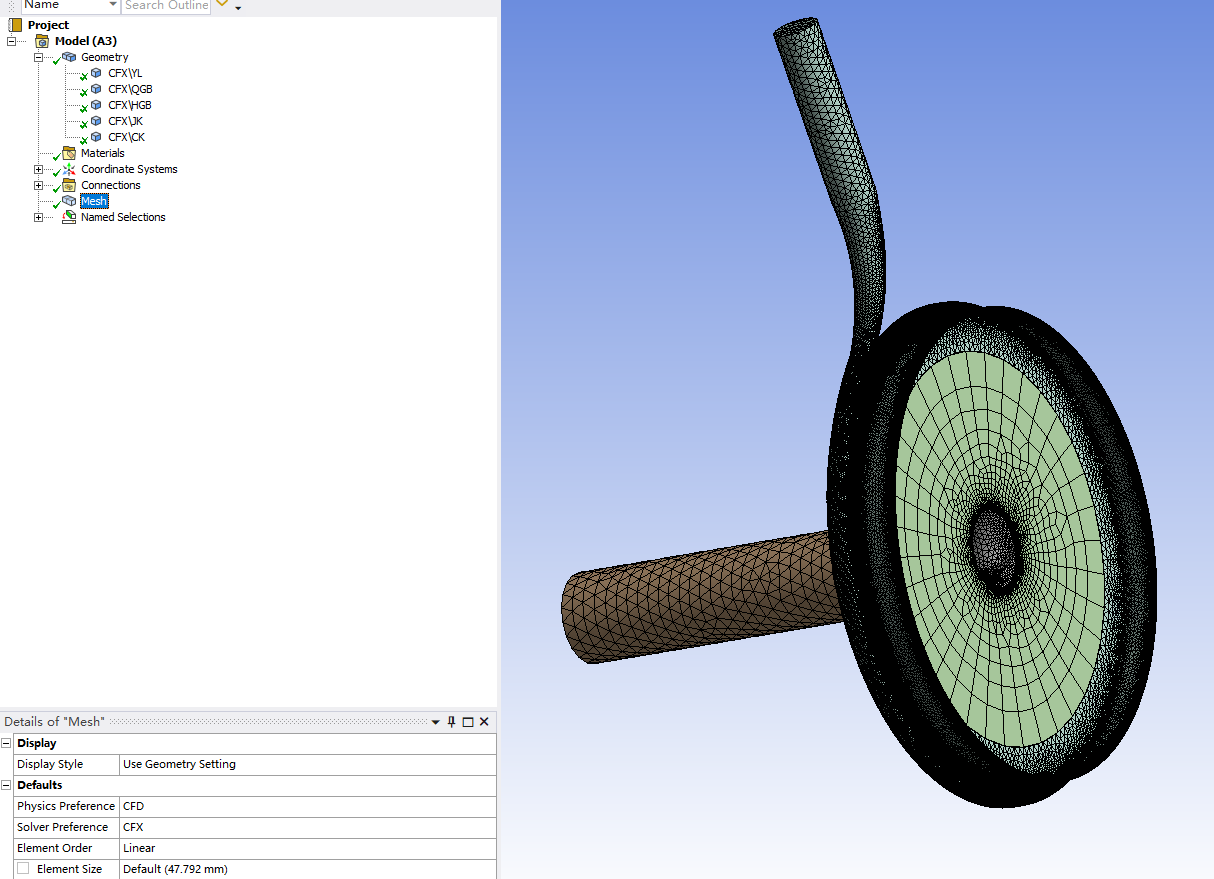1214x879 pixels.
Task: Expand the Coordinate Systems tree node
Action: [39, 169]
